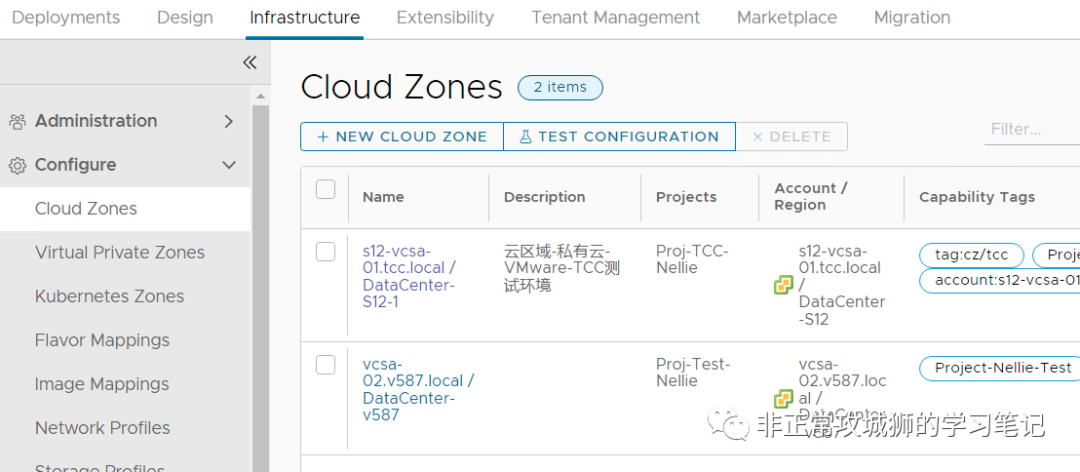Click plus icon on New Cloud Zone
Viewport: 1080px width, 472px height.
(x=322, y=137)
